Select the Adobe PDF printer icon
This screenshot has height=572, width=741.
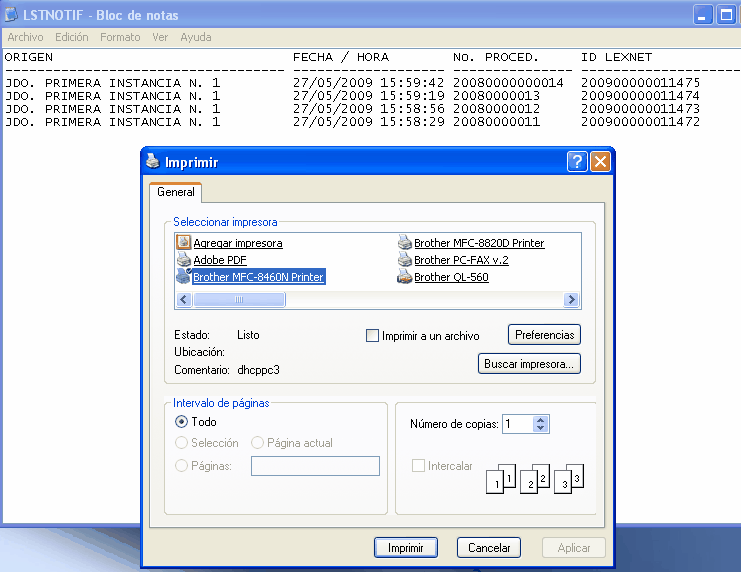[183, 259]
